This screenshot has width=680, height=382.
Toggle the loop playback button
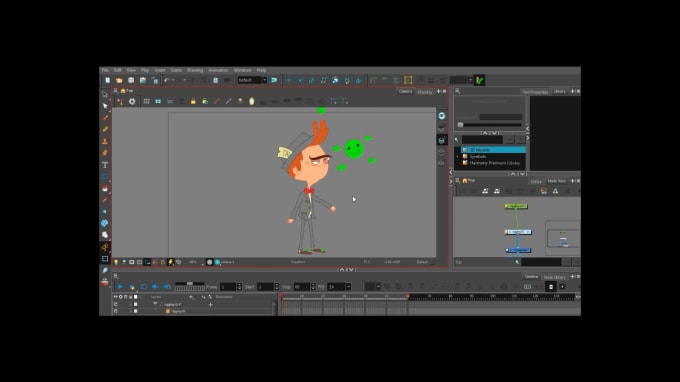point(144,287)
